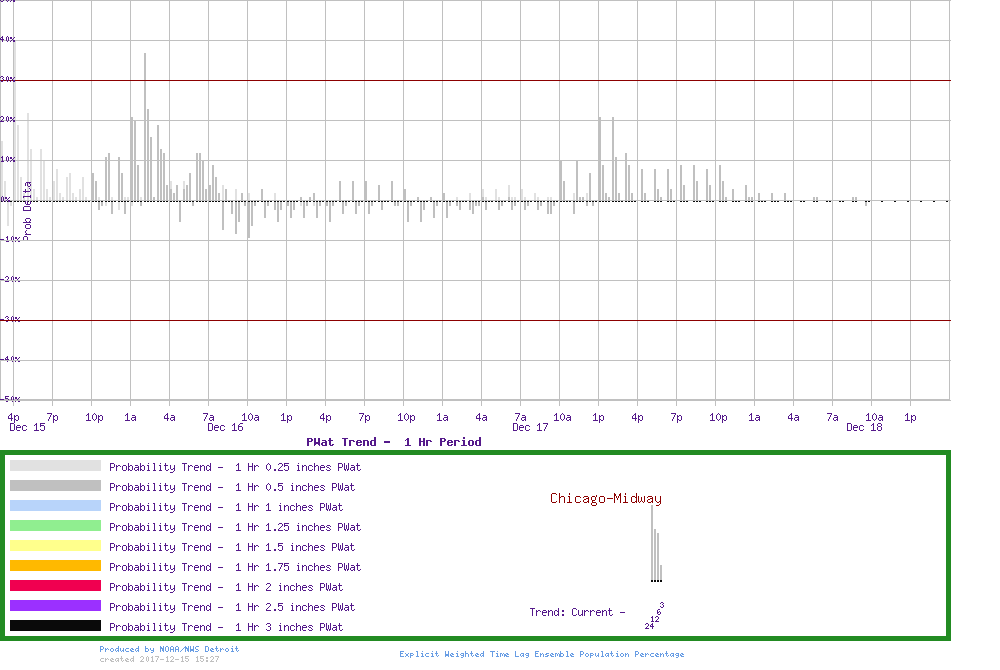Image resolution: width=1000 pixels, height=670 pixels.
Task: Click the mini trend bars under Chicago-Midway
Action: point(656,545)
